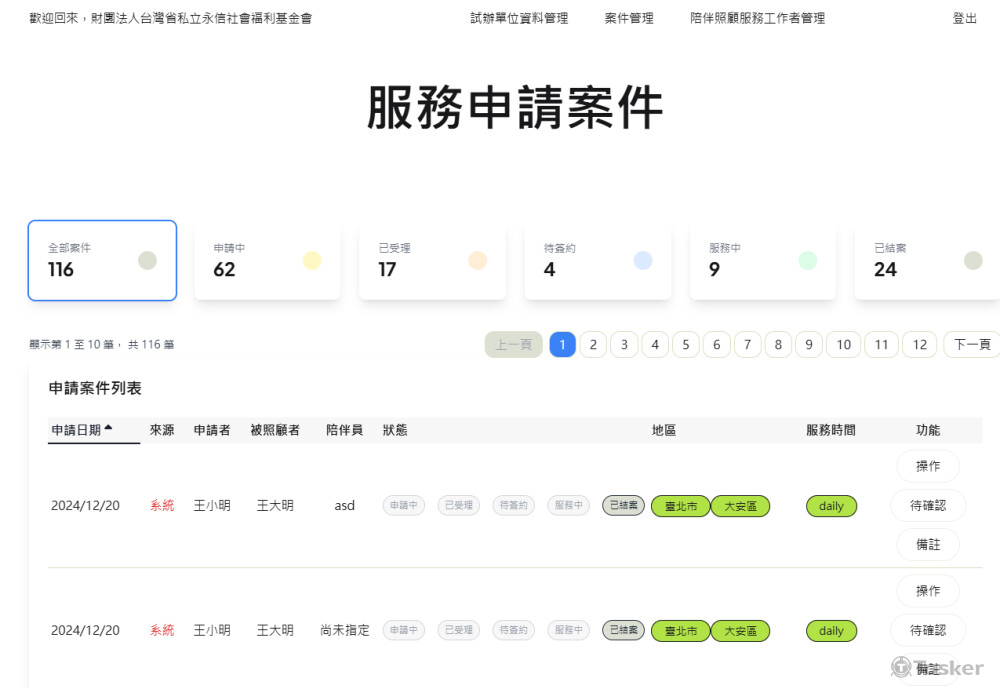The width and height of the screenshot is (1000, 688).
Task: Jump to page 12 of results
Action: pyautogui.click(x=920, y=345)
